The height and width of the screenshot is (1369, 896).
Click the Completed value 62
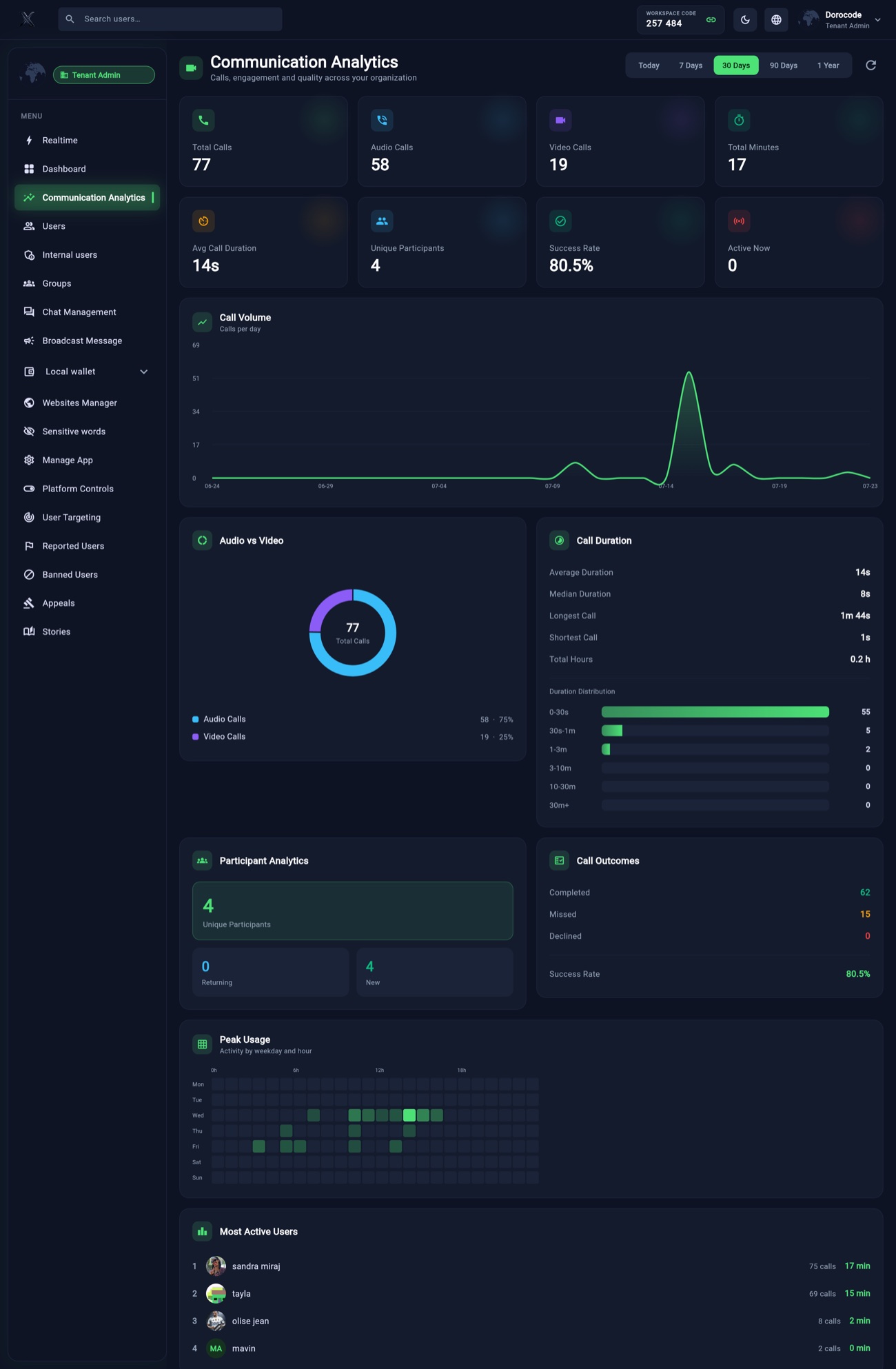tap(865, 893)
